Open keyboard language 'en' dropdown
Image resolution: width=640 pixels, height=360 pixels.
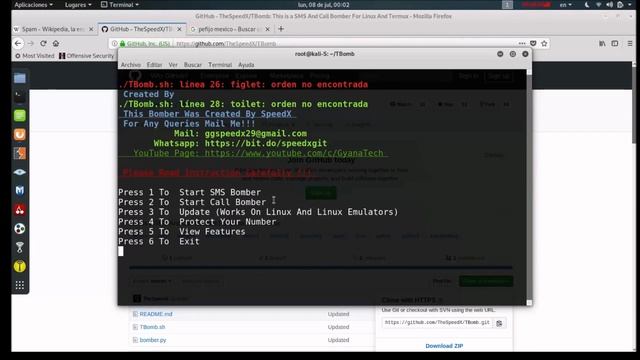click(565, 5)
